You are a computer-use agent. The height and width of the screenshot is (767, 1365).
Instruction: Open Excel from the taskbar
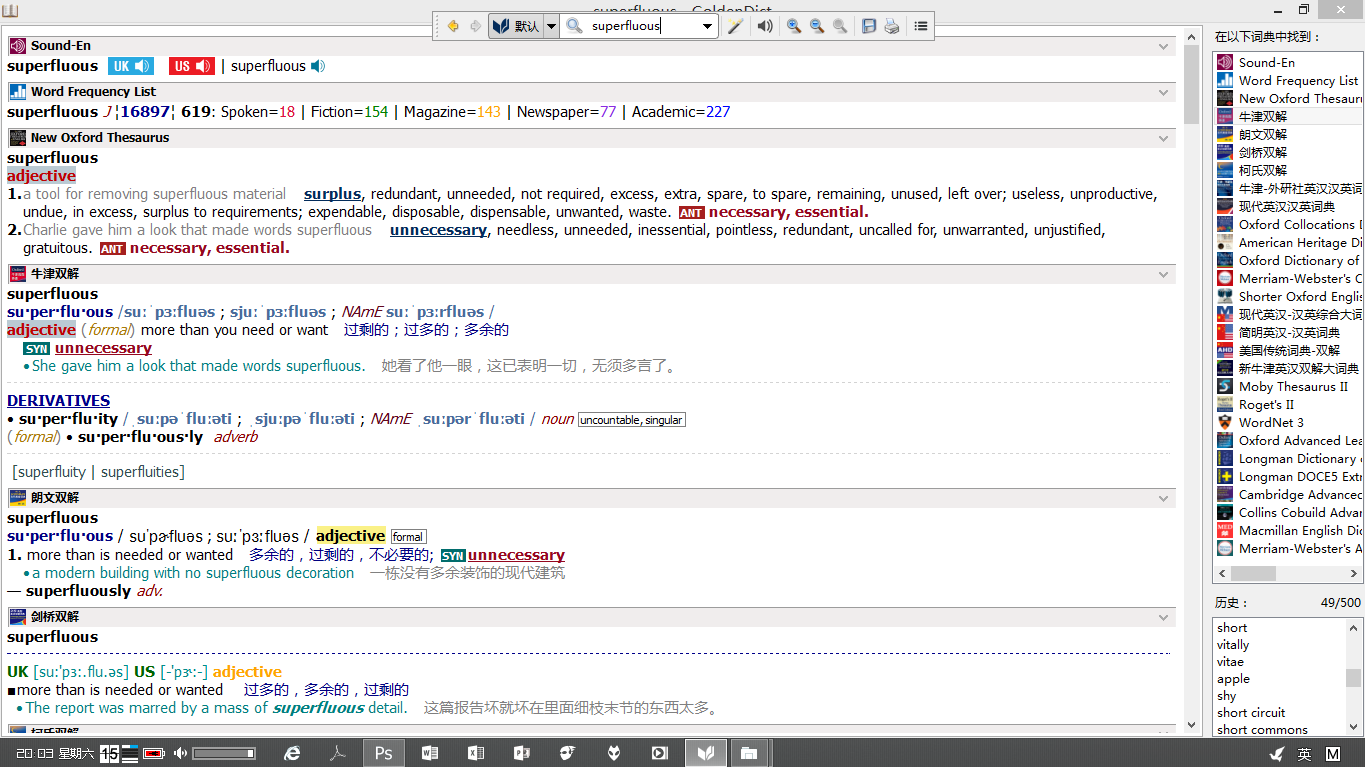coord(476,753)
